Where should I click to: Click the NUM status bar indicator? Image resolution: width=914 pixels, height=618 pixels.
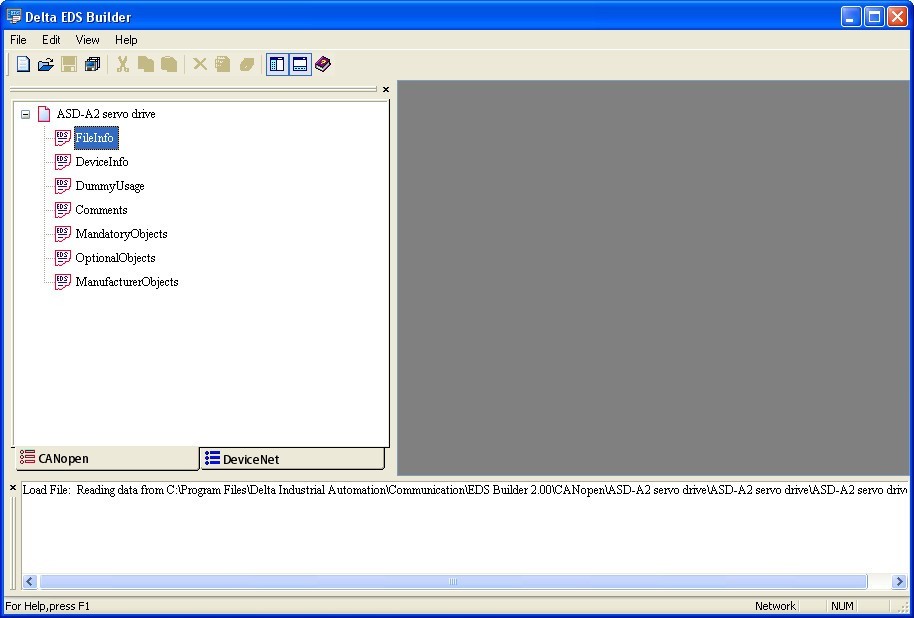(x=842, y=606)
